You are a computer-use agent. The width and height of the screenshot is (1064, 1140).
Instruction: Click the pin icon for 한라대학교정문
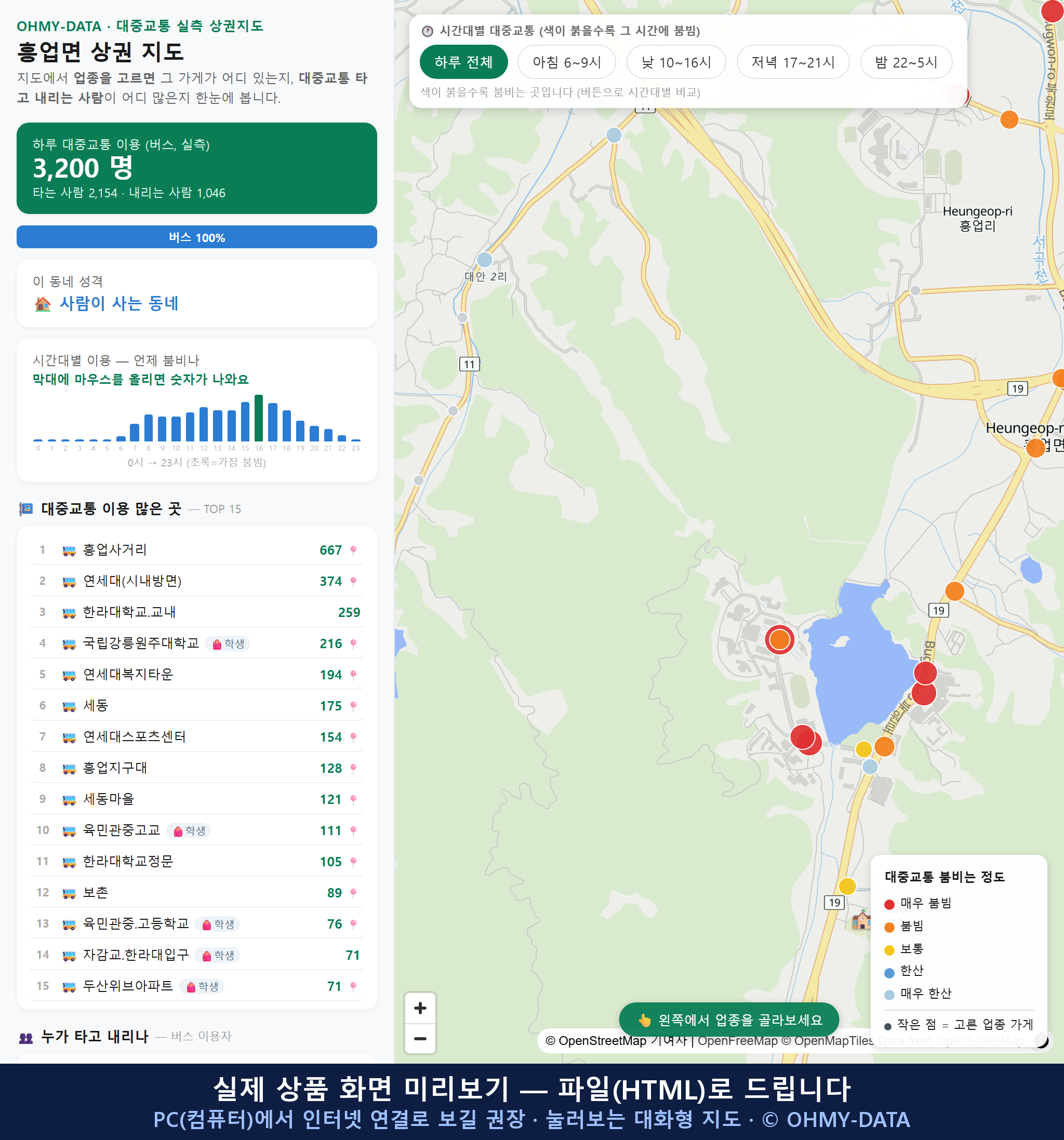tap(353, 862)
